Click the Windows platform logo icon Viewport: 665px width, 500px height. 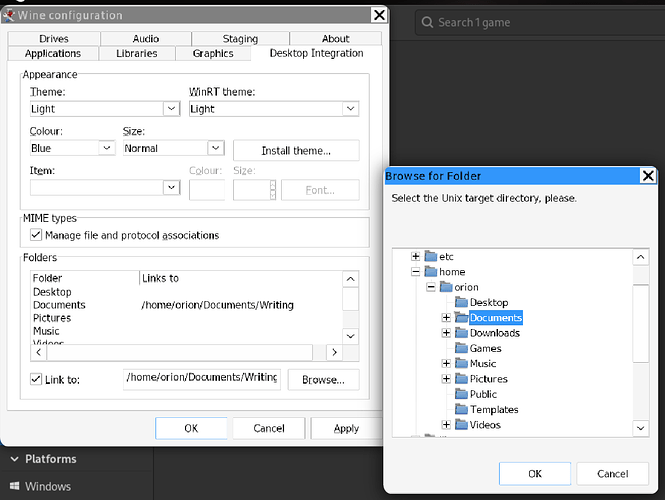click(x=14, y=486)
